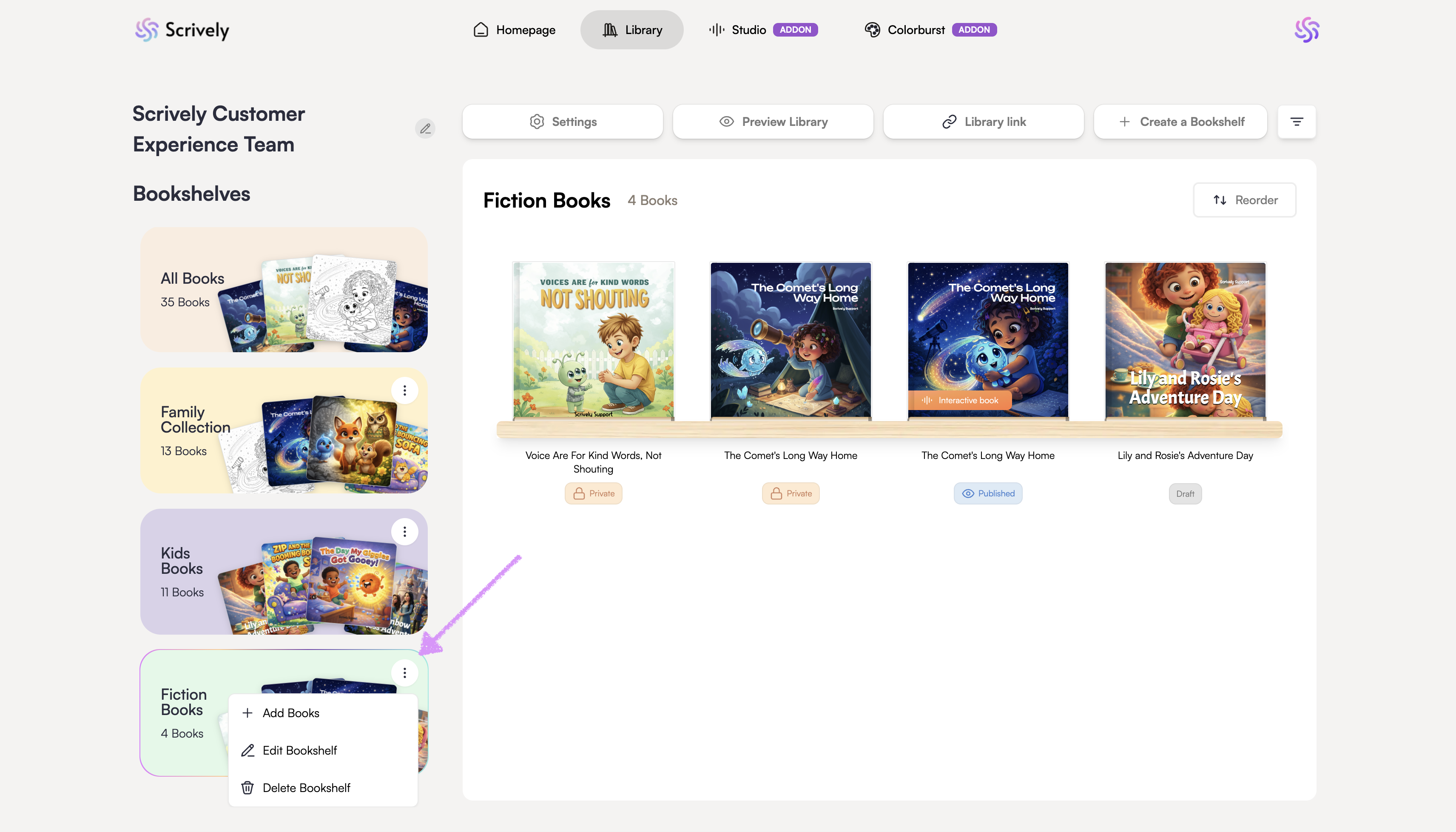Open the Kids Books three-dot menu
Image resolution: width=1456 pixels, height=832 pixels.
(x=404, y=531)
